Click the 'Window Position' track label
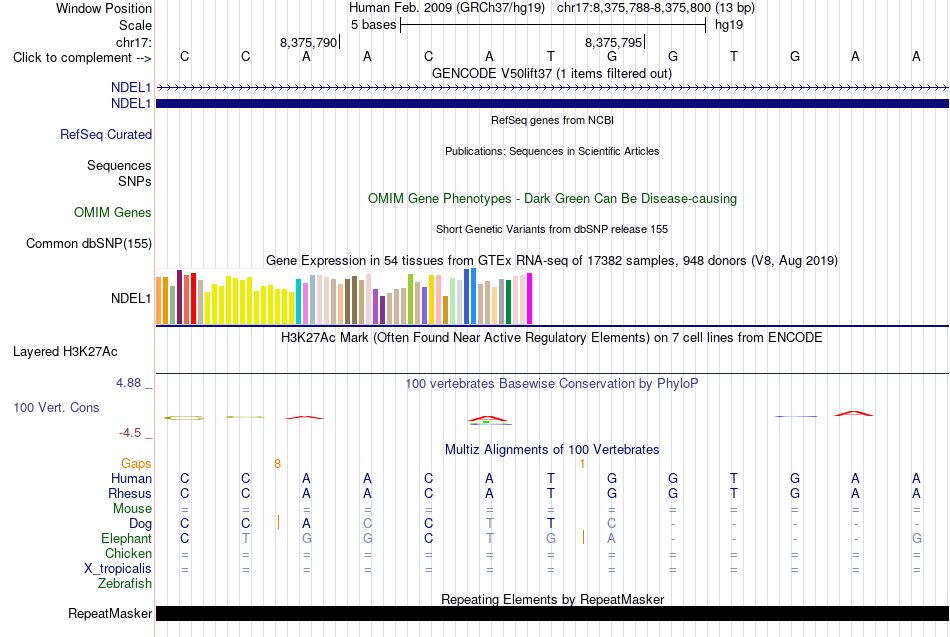 (x=104, y=8)
